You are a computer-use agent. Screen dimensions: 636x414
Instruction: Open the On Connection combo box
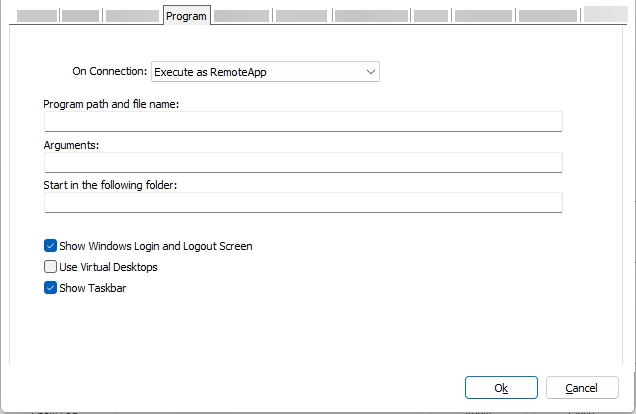click(264, 72)
